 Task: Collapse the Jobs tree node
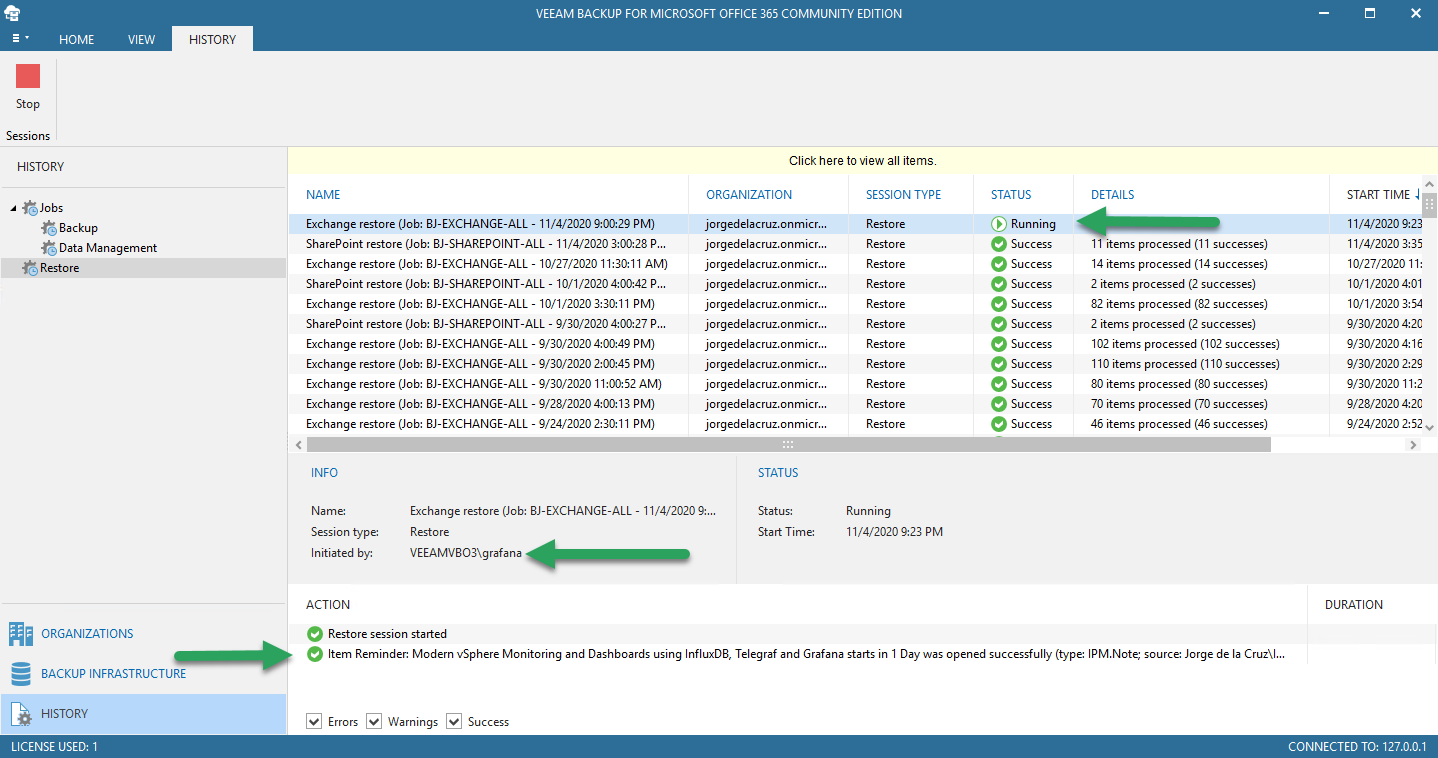point(14,208)
